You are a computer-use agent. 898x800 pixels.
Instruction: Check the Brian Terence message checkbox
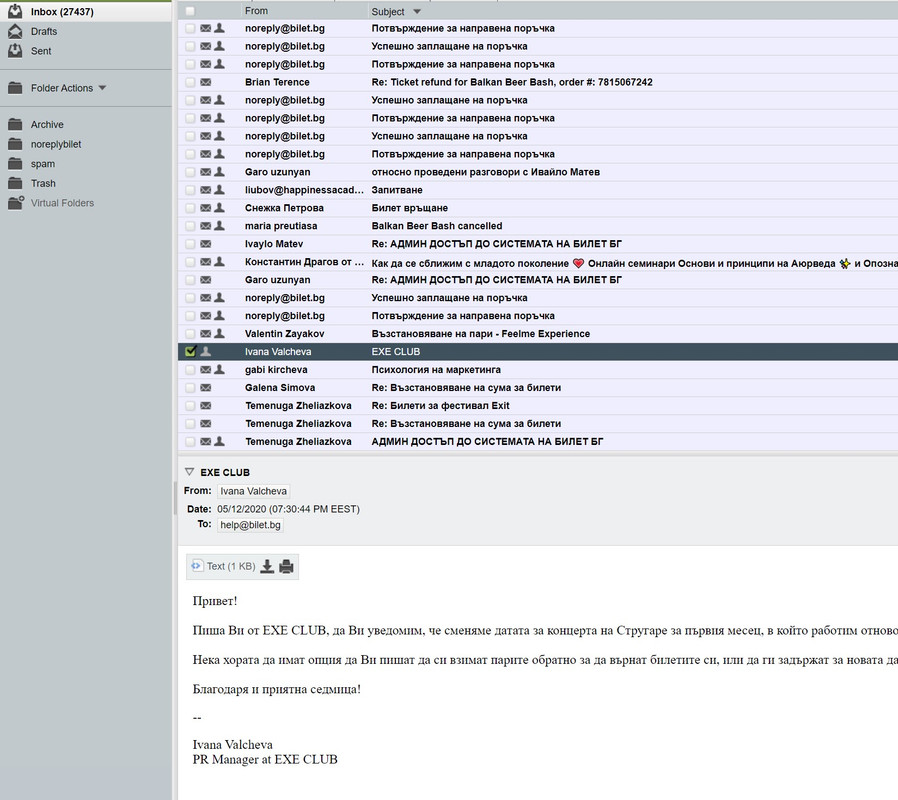point(190,82)
